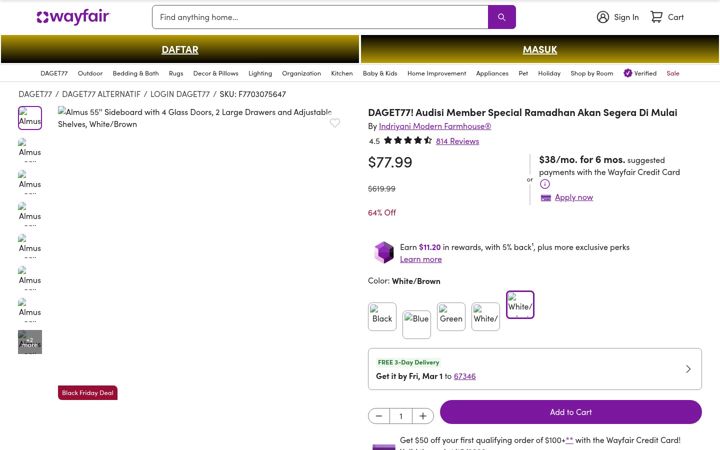
Task: Select the Black color swatch
Action: point(382,316)
